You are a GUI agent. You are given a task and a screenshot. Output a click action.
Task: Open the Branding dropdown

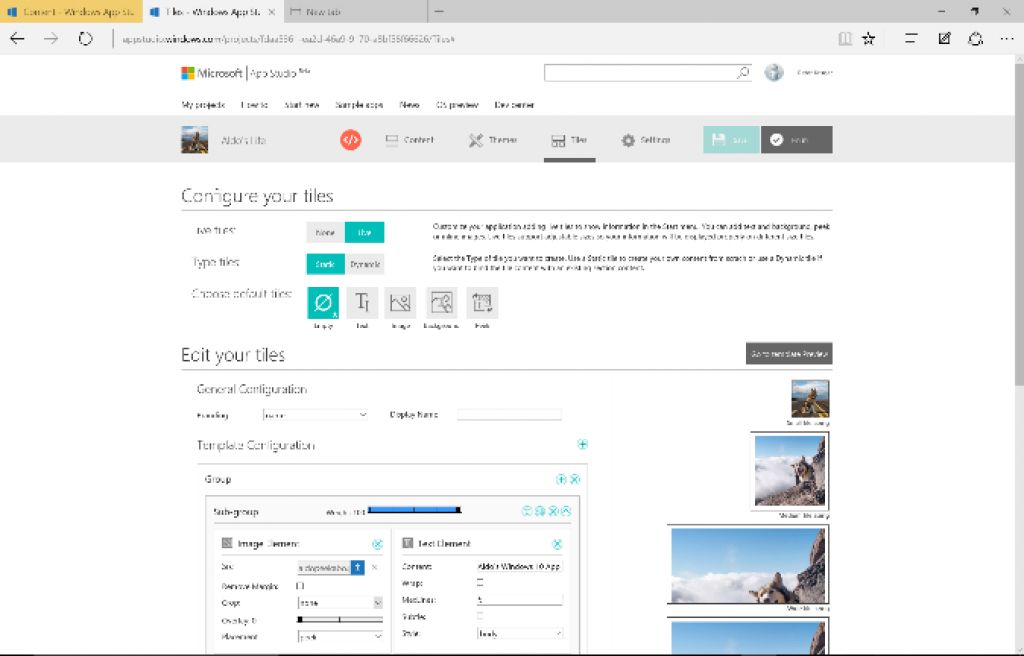click(x=315, y=415)
